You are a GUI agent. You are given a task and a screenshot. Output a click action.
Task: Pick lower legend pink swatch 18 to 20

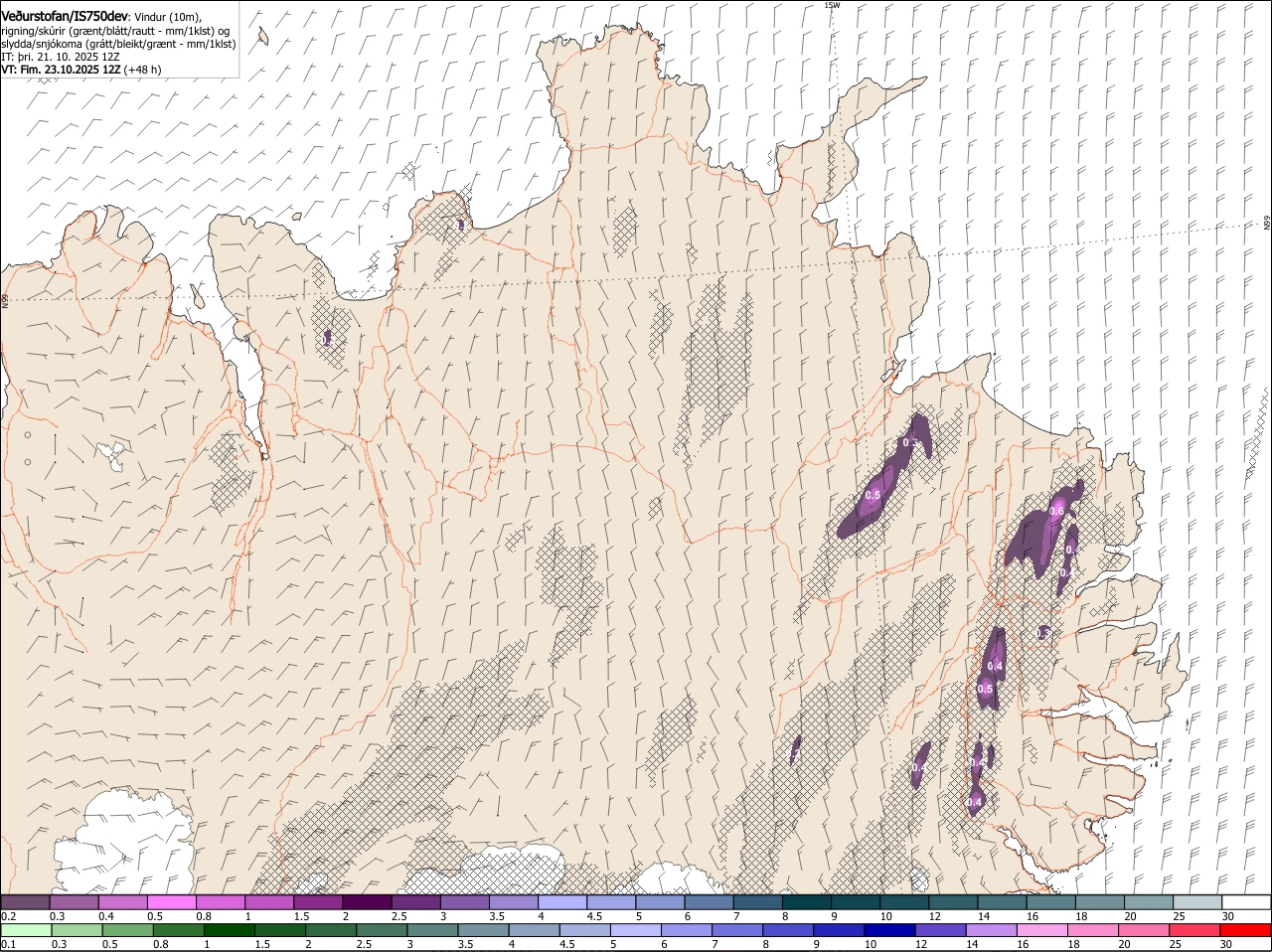click(x=1091, y=930)
